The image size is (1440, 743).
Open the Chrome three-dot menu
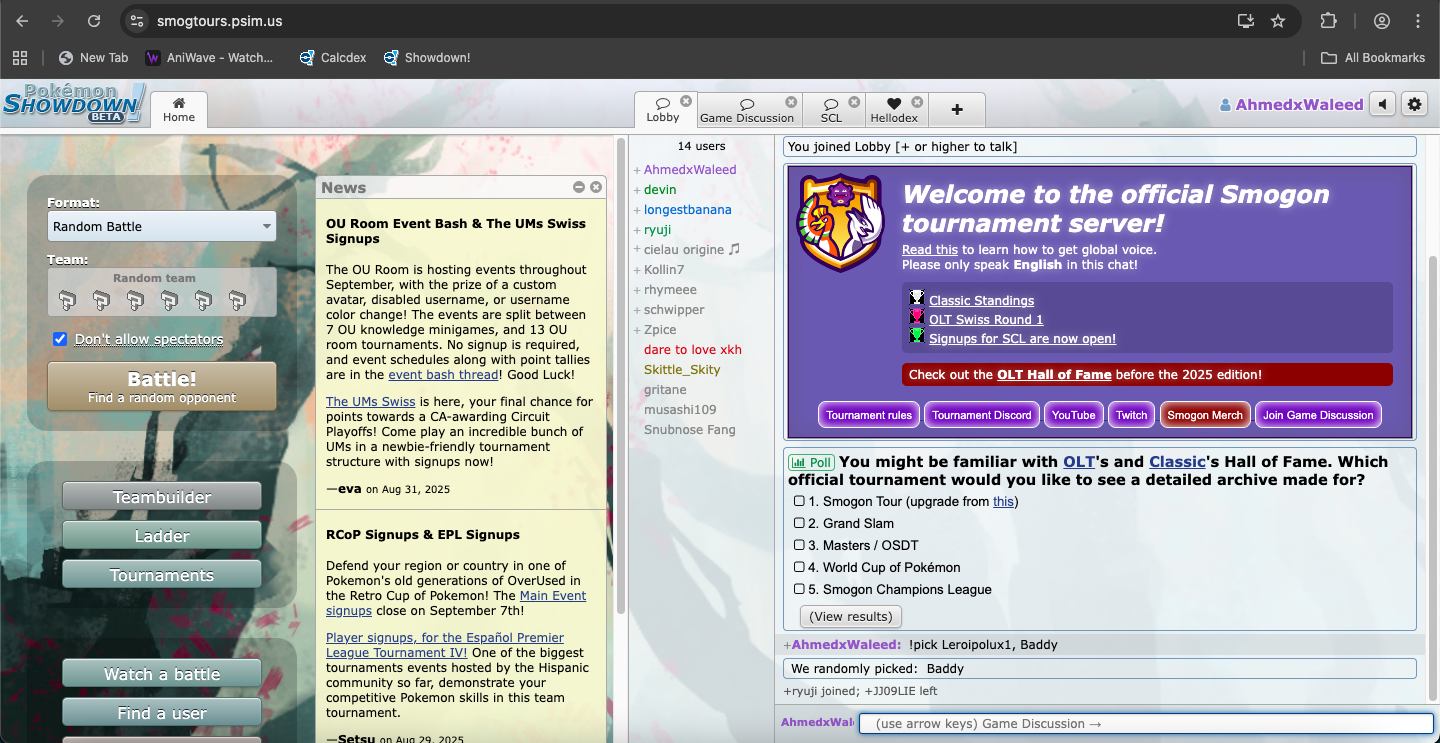[1418, 21]
